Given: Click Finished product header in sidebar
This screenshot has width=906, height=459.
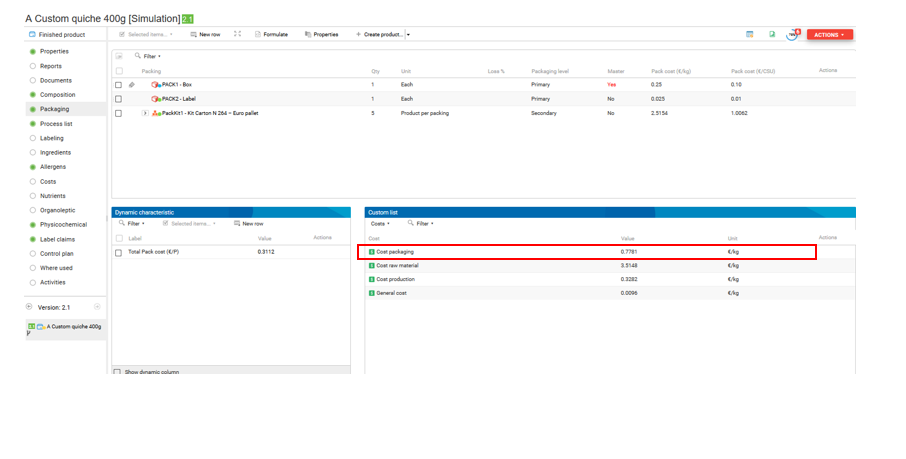Looking at the screenshot, I should pos(57,35).
